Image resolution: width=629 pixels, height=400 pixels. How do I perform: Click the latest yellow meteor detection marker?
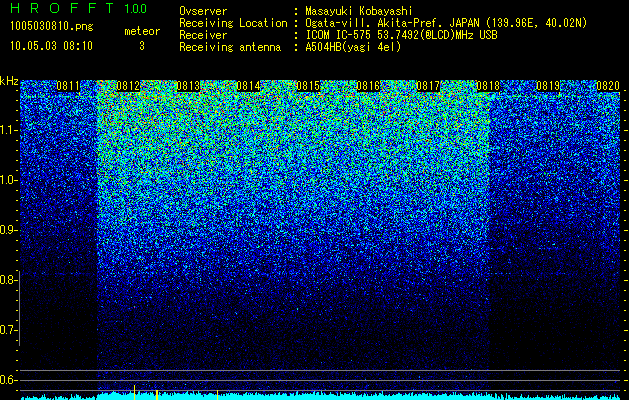pos(217,395)
